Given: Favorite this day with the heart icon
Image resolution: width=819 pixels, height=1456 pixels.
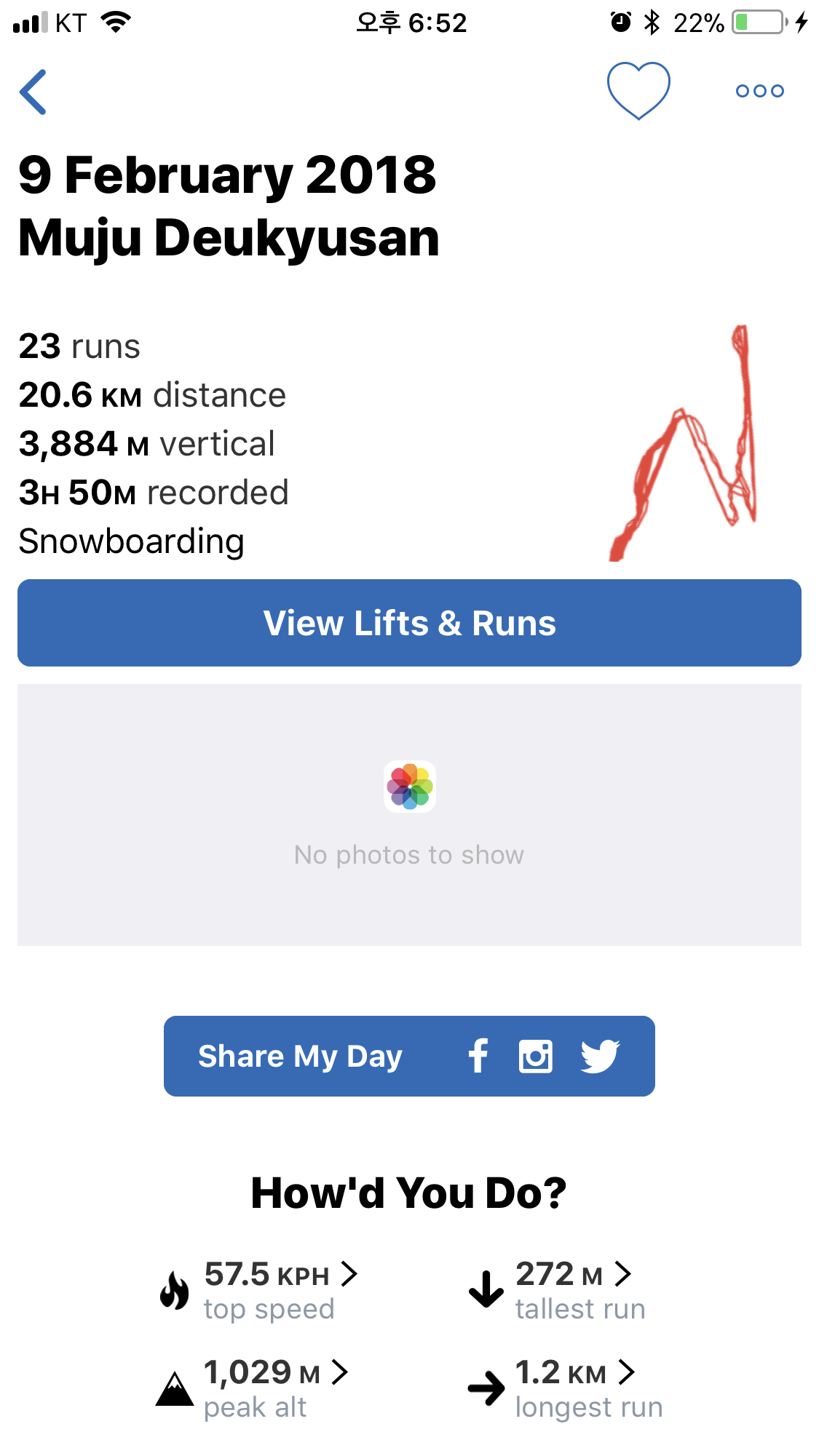Looking at the screenshot, I should (638, 91).
